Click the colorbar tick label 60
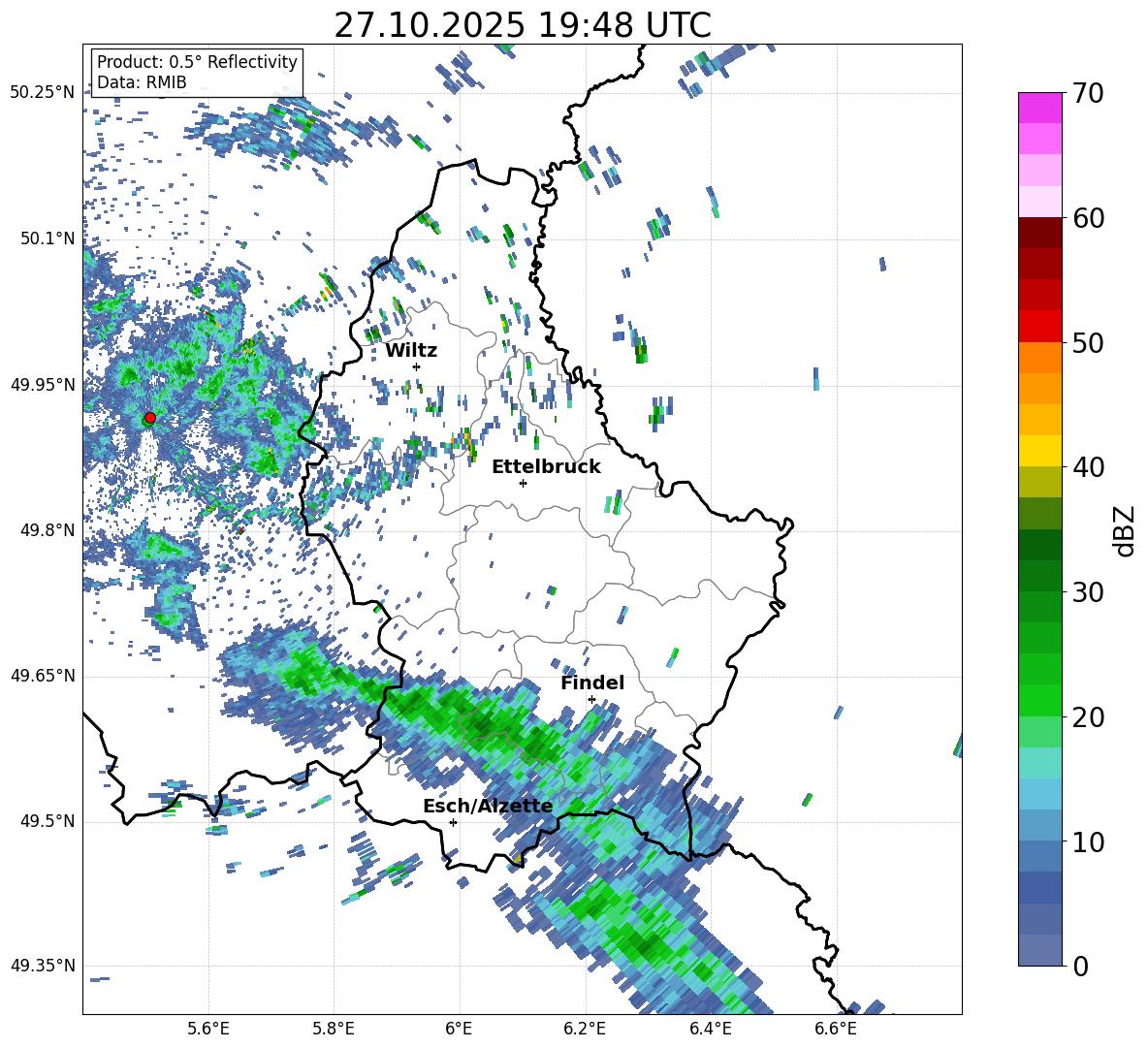The width and height of the screenshot is (1148, 1048). [x=1088, y=217]
